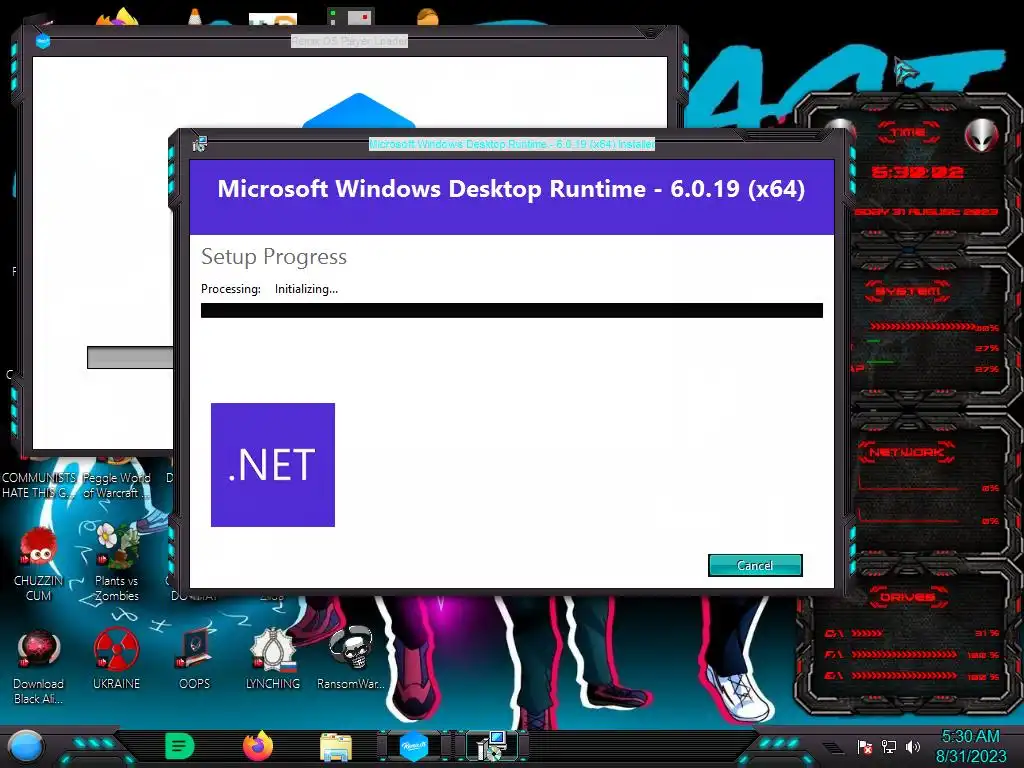The height and width of the screenshot is (768, 1024).
Task: Cancel the .NET Desktop Runtime setup
Action: (755, 566)
